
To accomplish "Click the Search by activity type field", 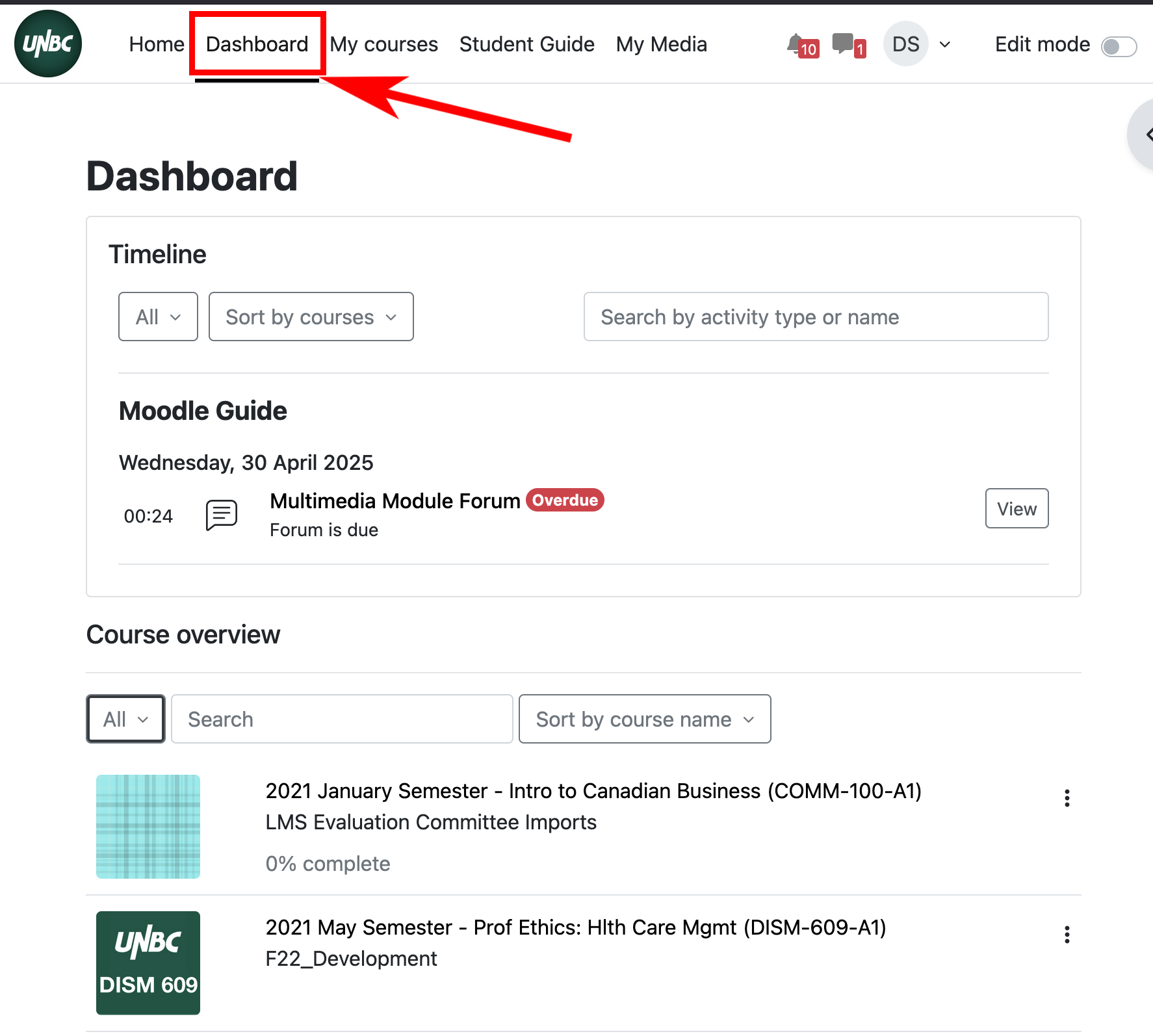I will [816, 317].
